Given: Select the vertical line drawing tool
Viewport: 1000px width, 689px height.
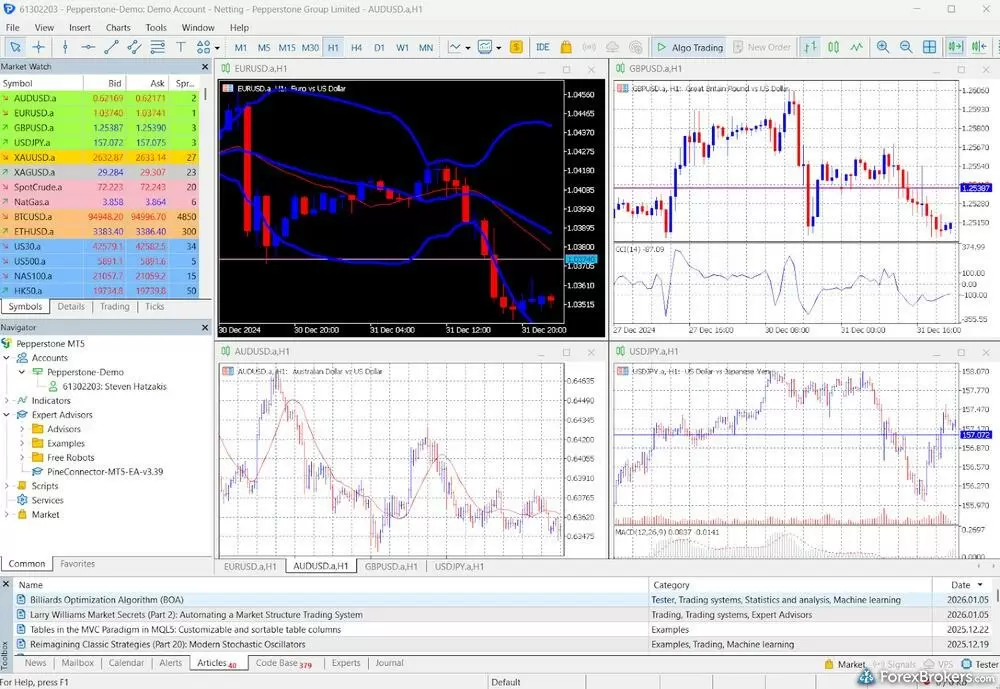Looking at the screenshot, I should [x=65, y=46].
